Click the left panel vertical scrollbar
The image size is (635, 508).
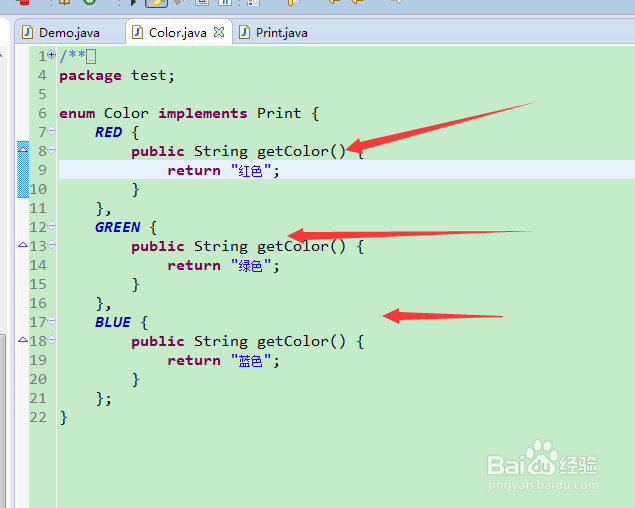(x=3, y=421)
